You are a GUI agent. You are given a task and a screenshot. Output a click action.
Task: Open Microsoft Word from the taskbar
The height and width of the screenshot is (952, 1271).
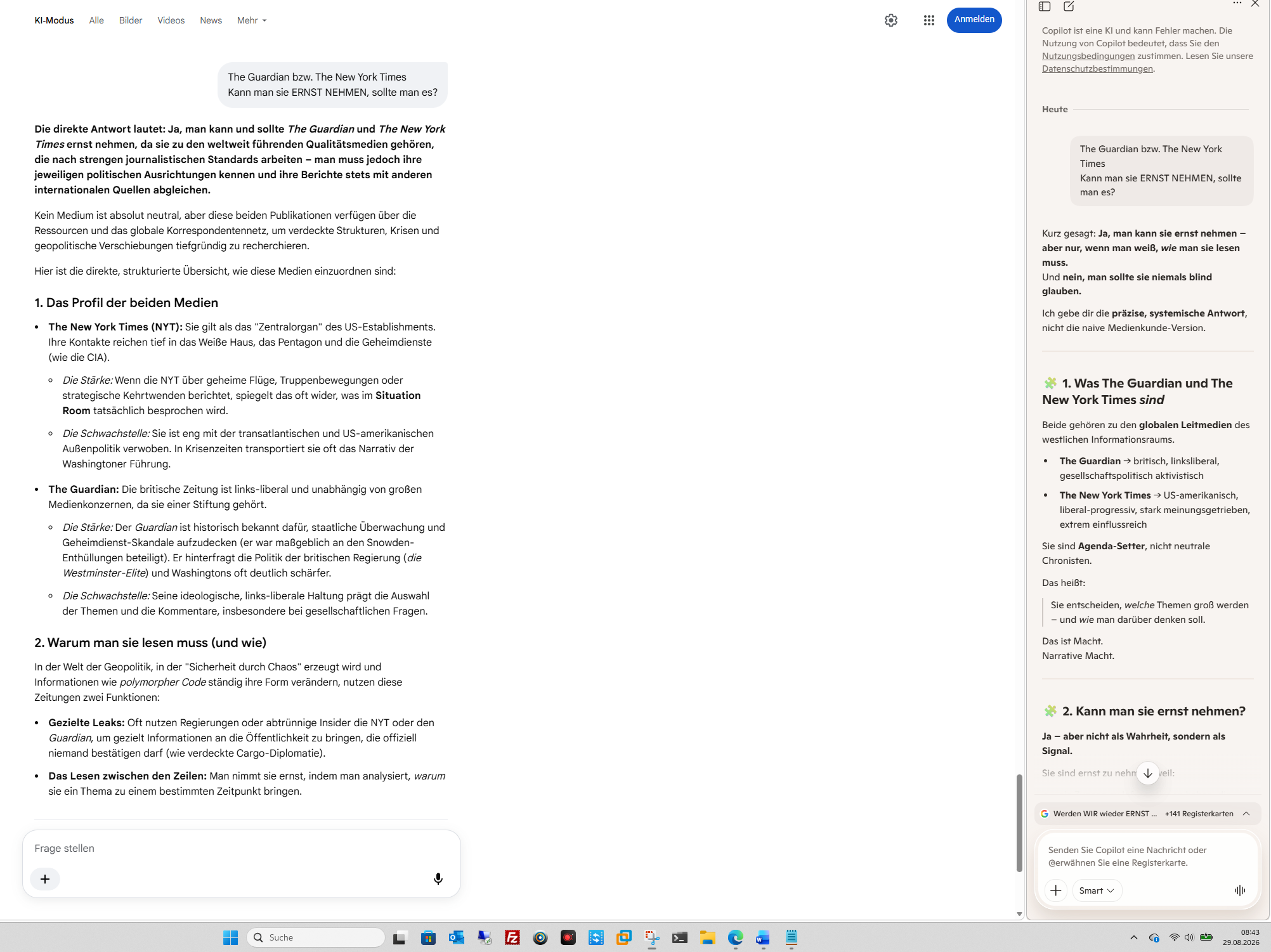coord(764,937)
